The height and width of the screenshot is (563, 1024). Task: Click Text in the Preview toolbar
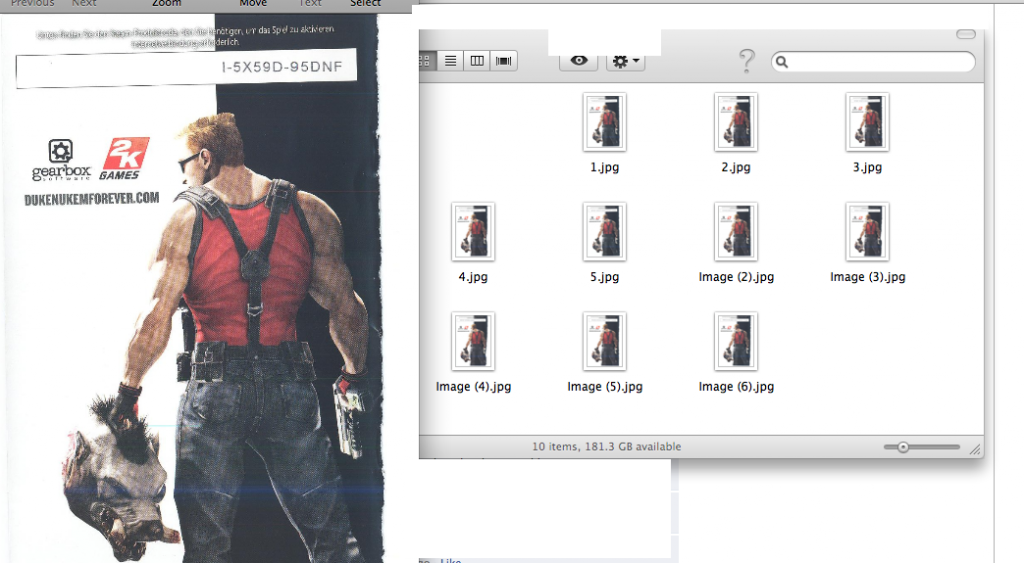(310, 3)
